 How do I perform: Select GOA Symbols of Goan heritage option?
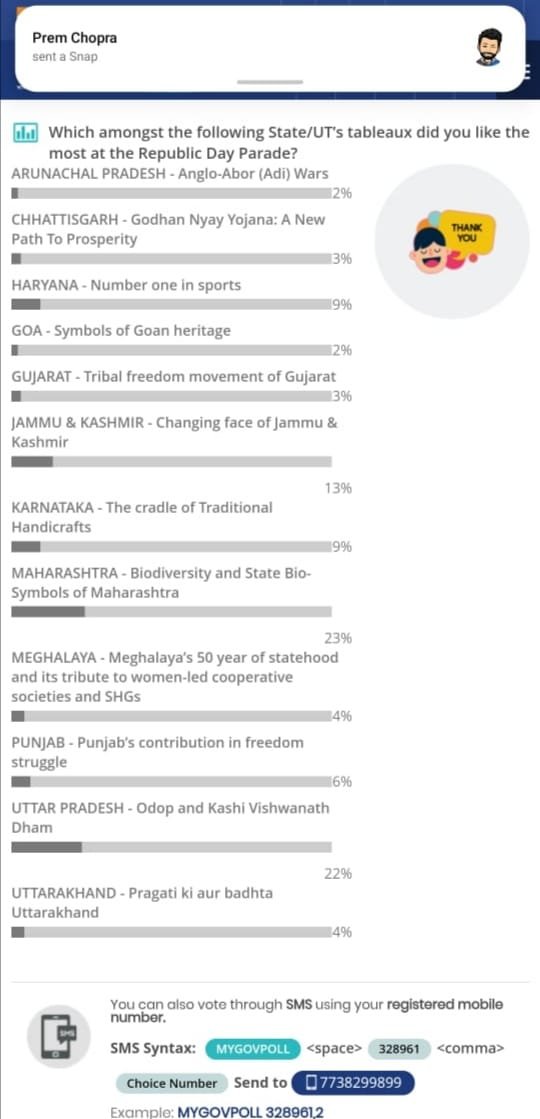[121, 331]
